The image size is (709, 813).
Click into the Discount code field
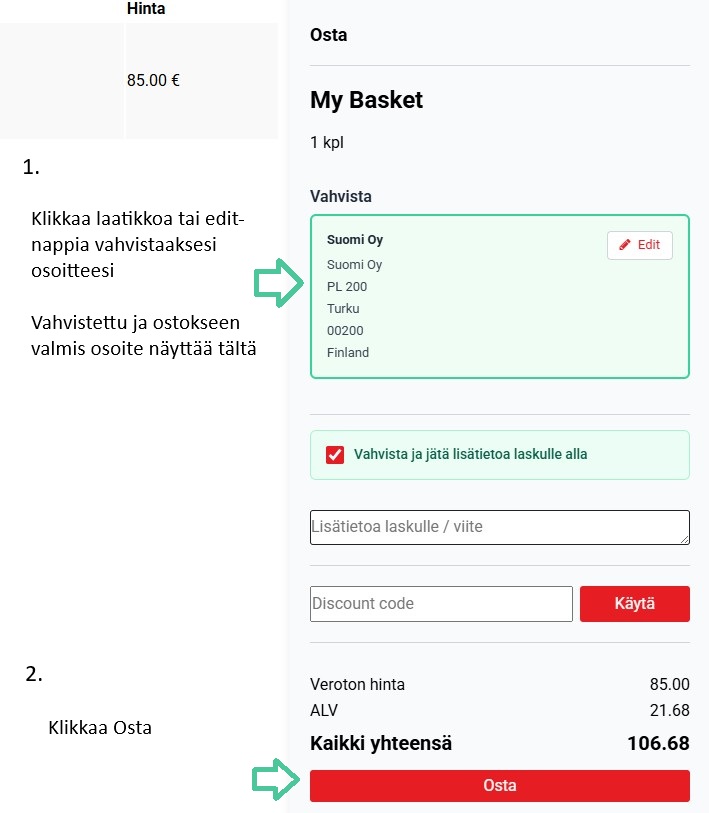tap(441, 604)
